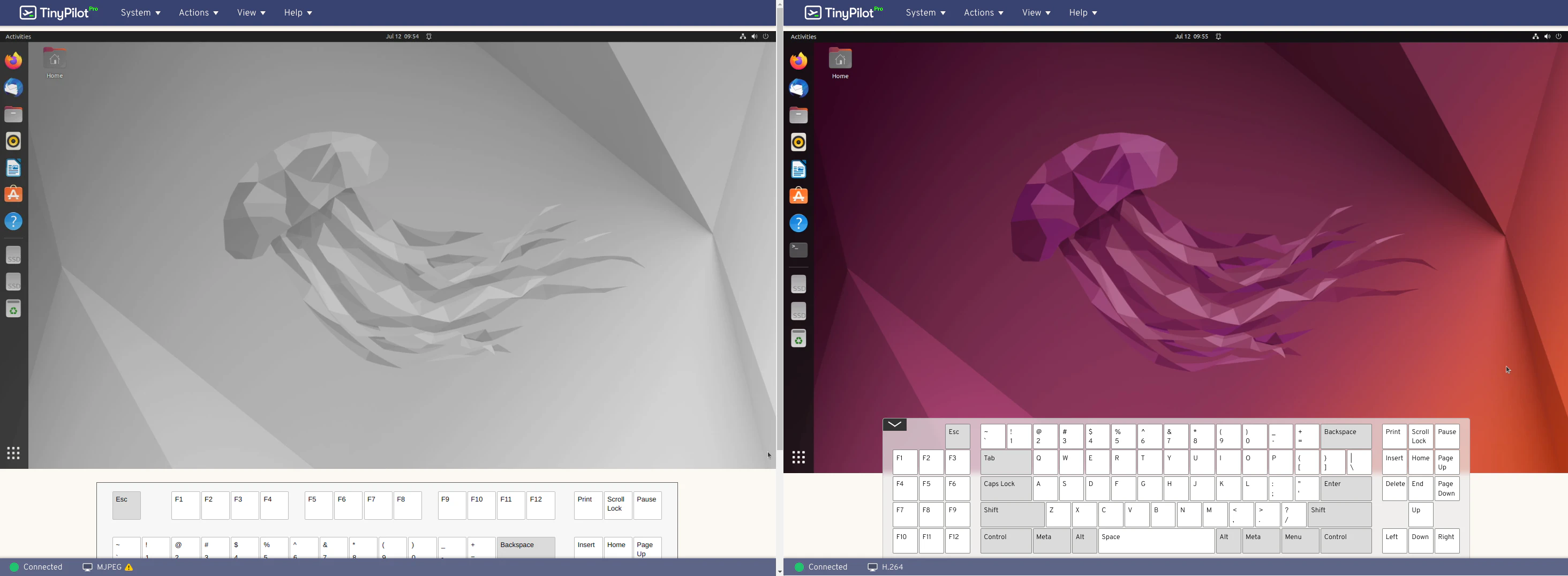Start Rhythmbox in the left MJPEG window dock

tap(13, 141)
